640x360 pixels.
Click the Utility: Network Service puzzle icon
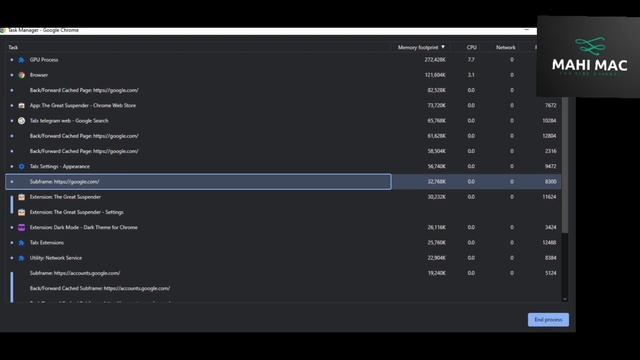pyautogui.click(x=22, y=258)
